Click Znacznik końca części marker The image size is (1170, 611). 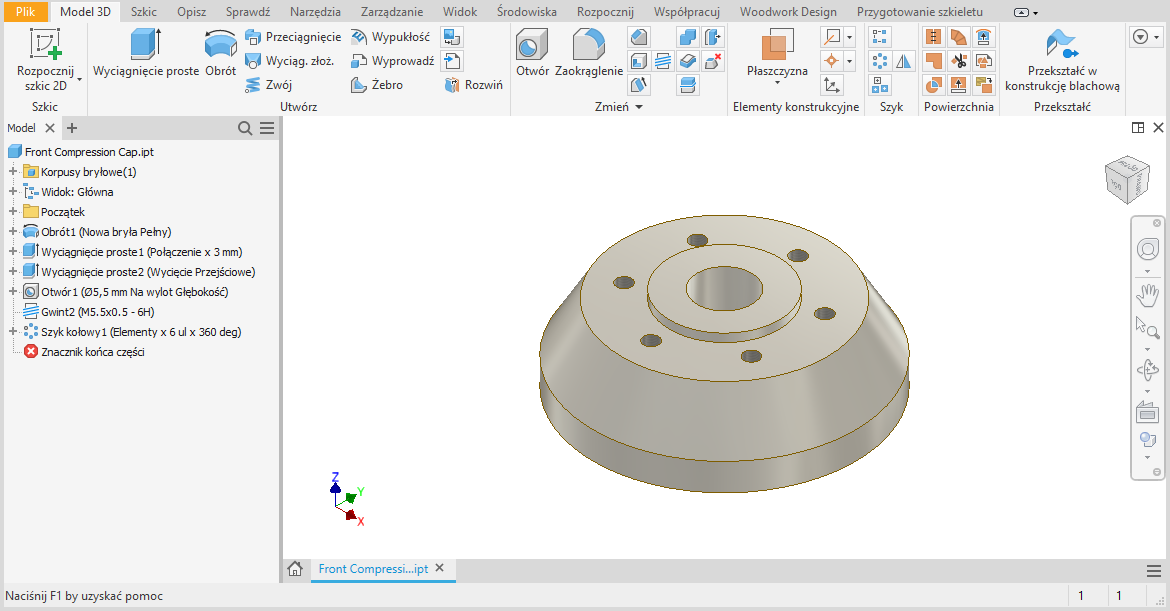(x=92, y=352)
